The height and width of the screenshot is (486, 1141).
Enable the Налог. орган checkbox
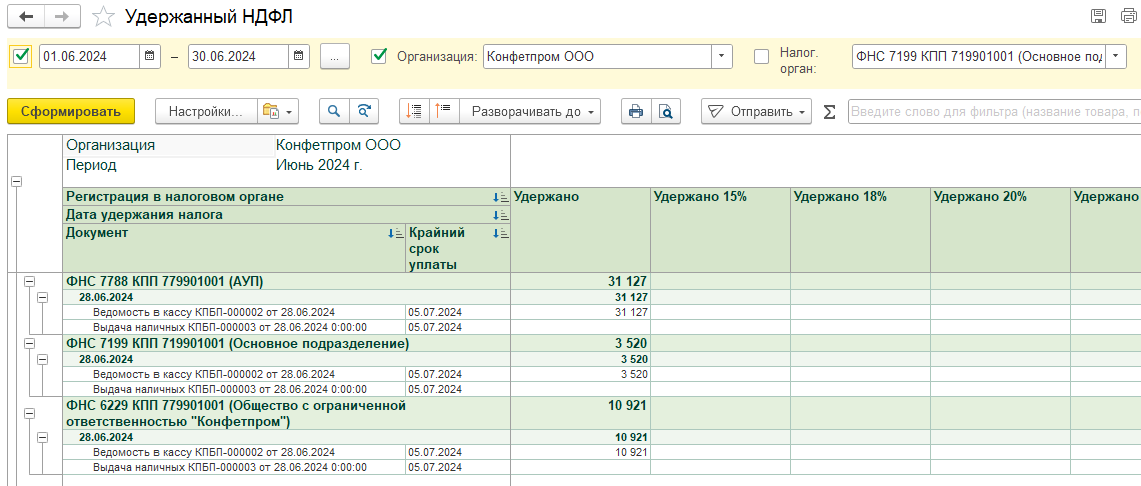(762, 56)
